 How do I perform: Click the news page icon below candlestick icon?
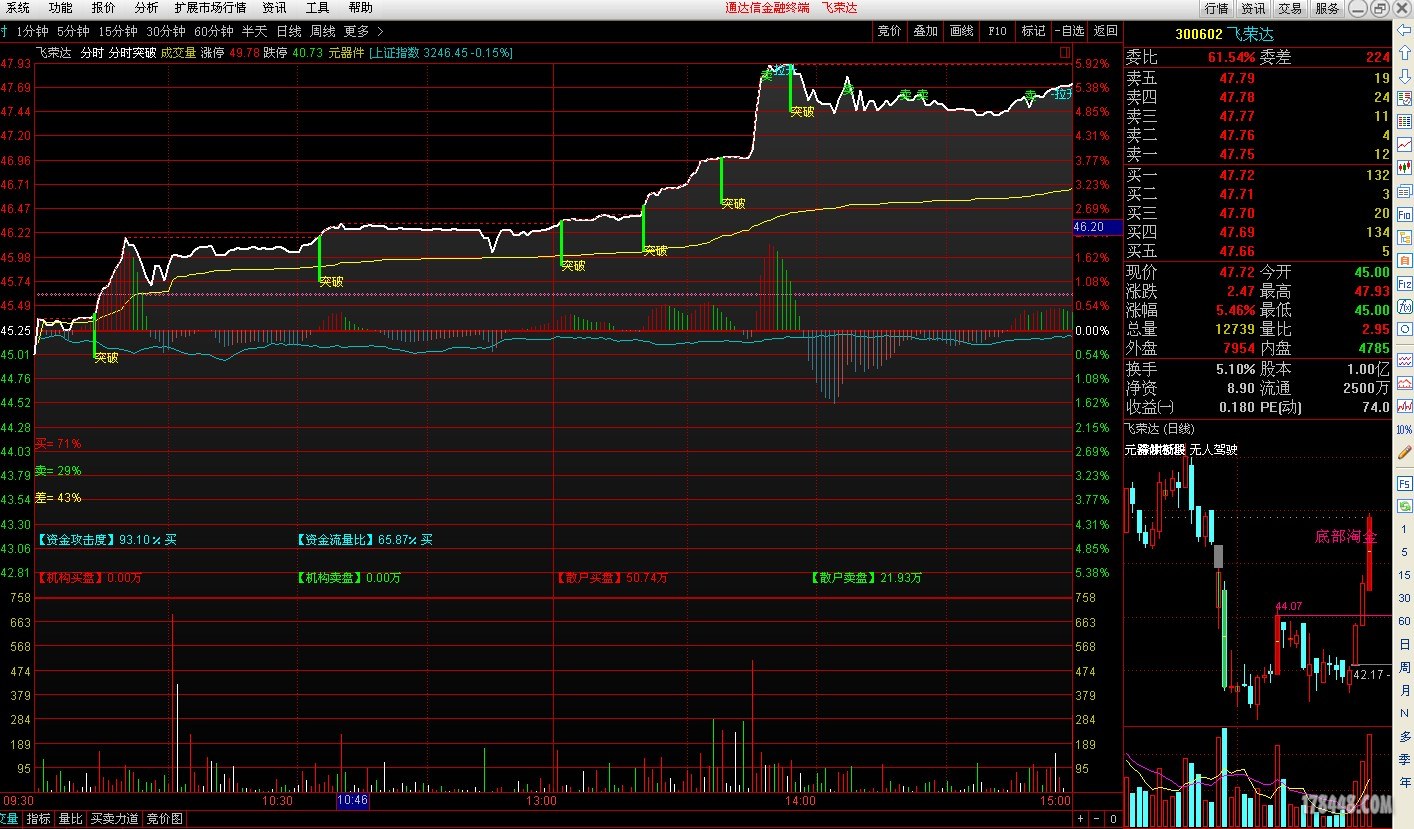(x=1405, y=191)
